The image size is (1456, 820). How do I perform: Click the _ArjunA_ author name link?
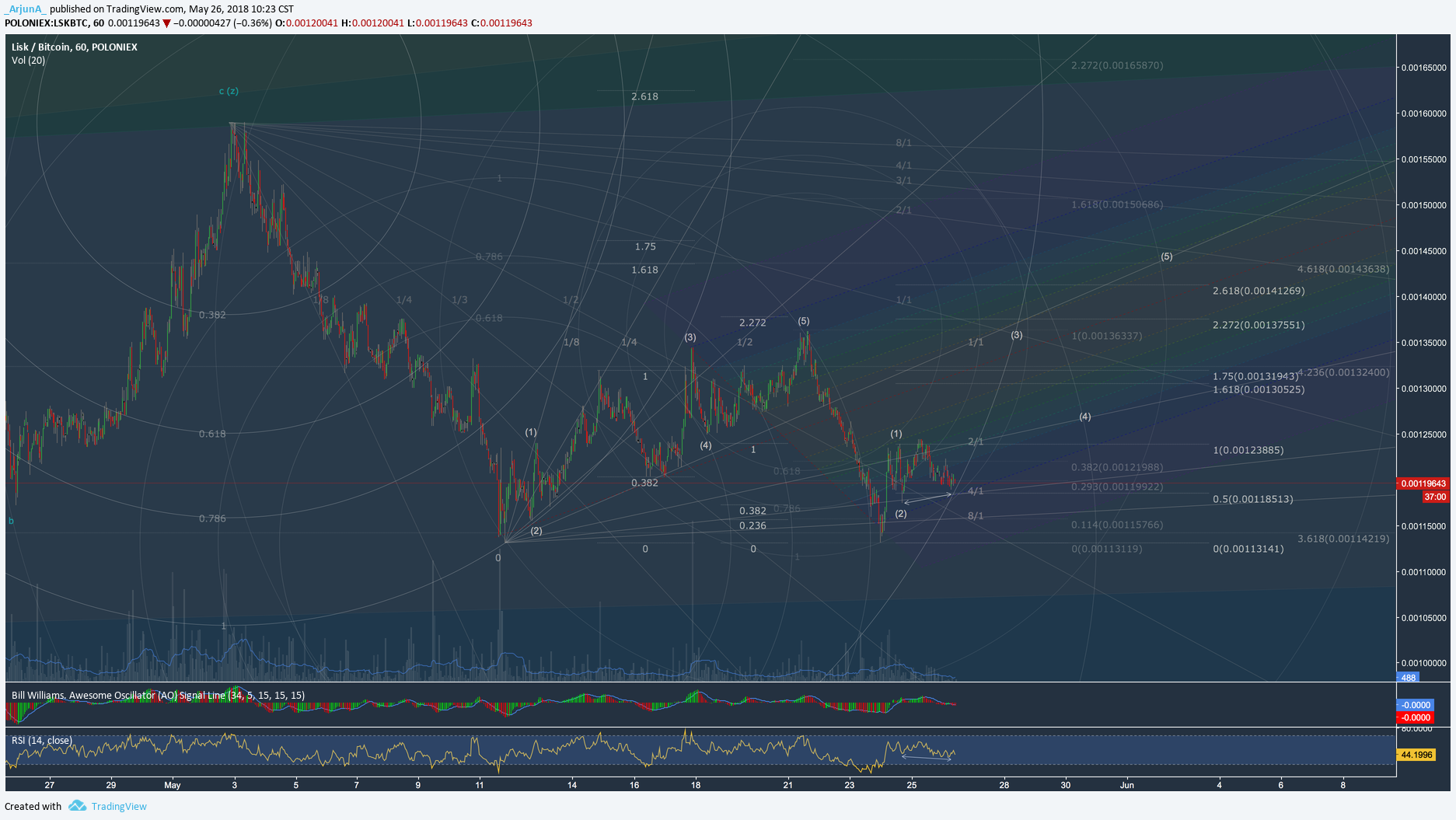[26, 9]
